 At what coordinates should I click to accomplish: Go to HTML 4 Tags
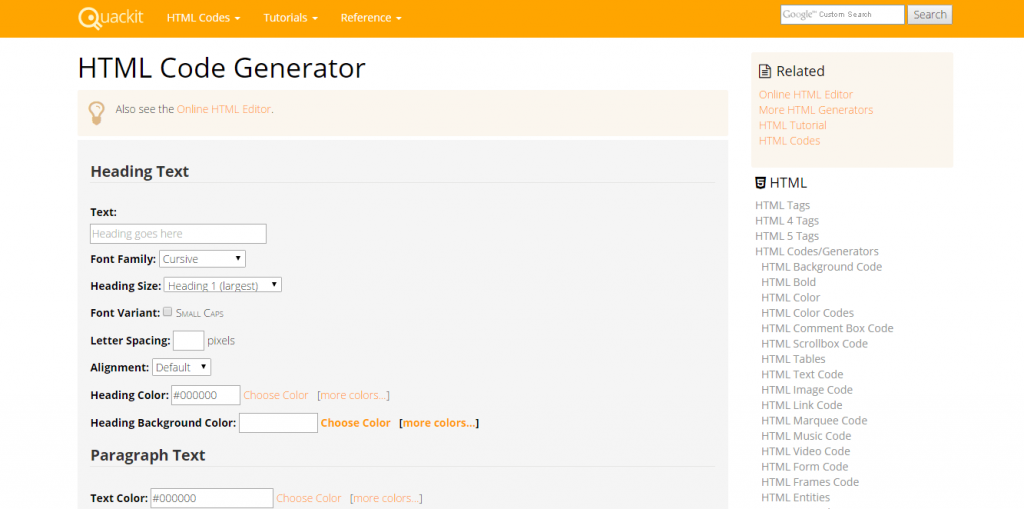pyautogui.click(x=787, y=221)
